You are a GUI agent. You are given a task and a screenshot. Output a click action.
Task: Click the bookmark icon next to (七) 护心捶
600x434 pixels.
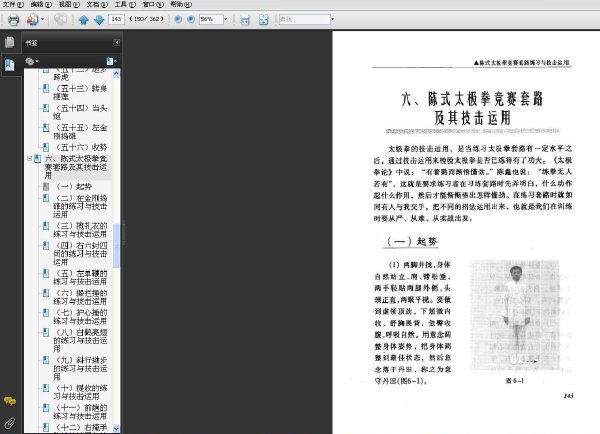[x=46, y=312]
